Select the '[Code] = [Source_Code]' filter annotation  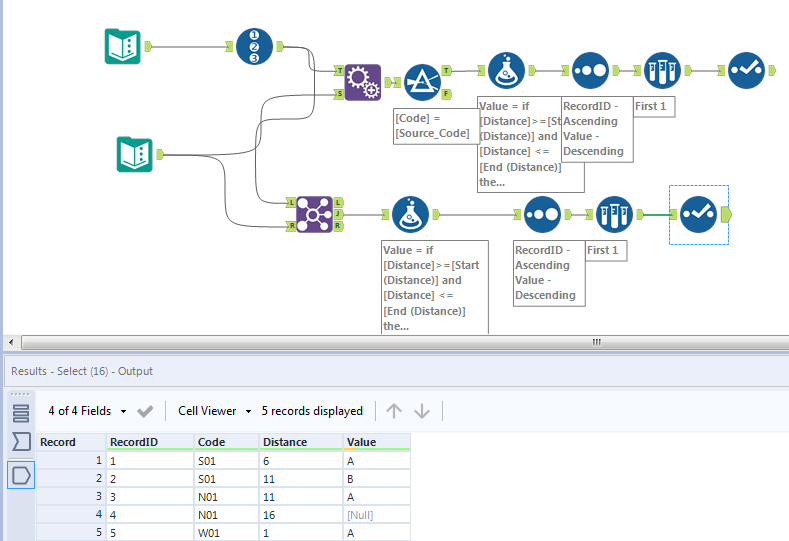point(436,126)
